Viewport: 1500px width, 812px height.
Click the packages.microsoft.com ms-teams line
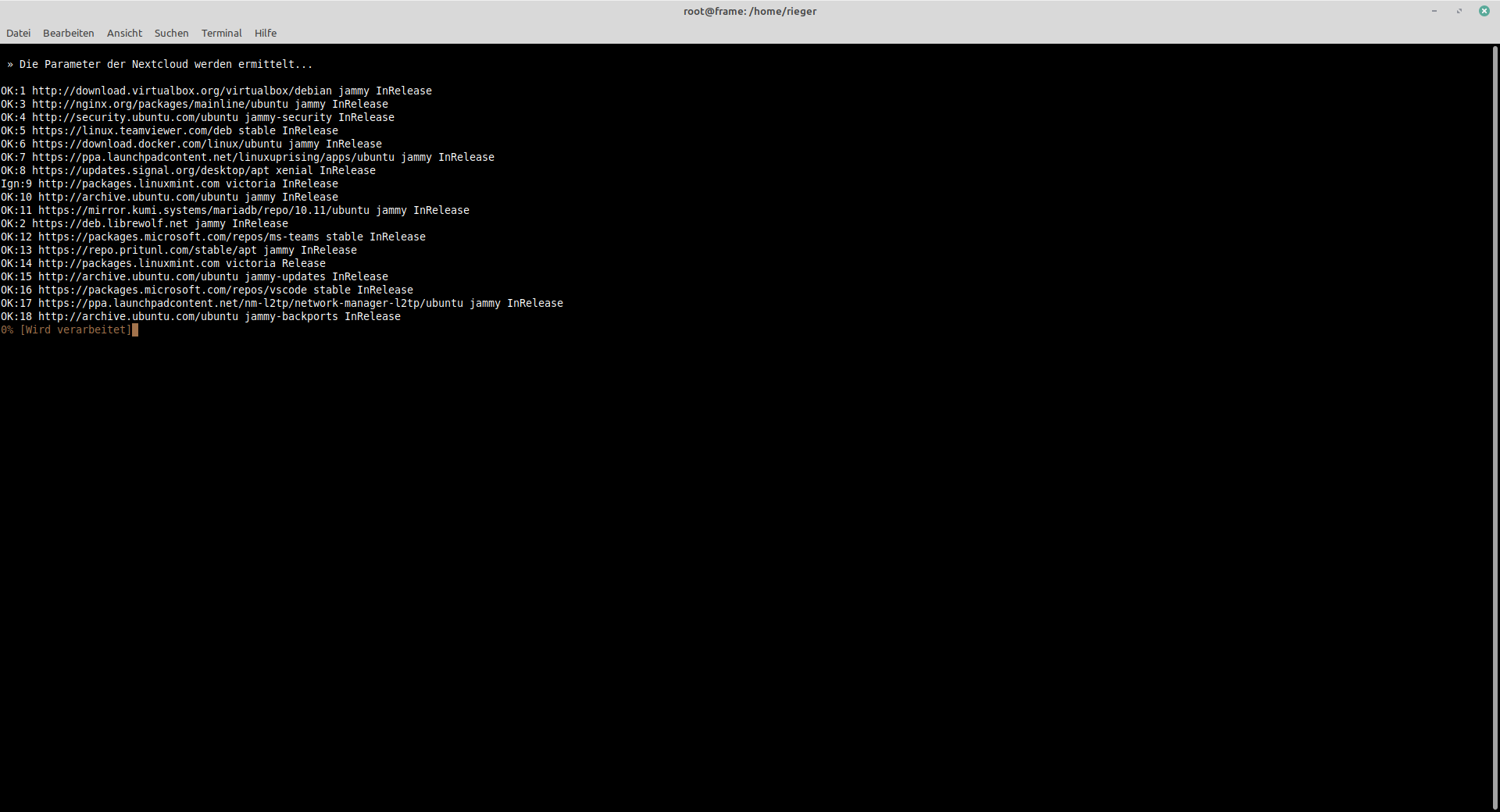[213, 237]
